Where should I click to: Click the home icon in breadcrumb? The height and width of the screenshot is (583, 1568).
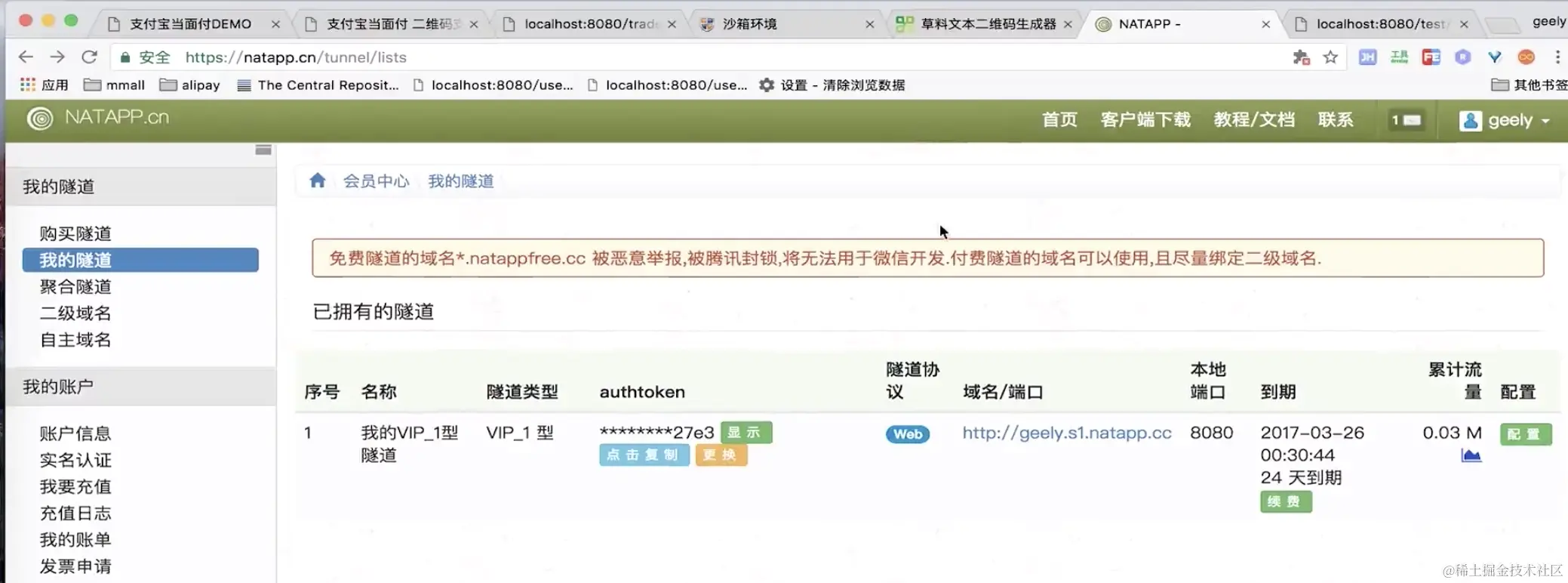[318, 180]
